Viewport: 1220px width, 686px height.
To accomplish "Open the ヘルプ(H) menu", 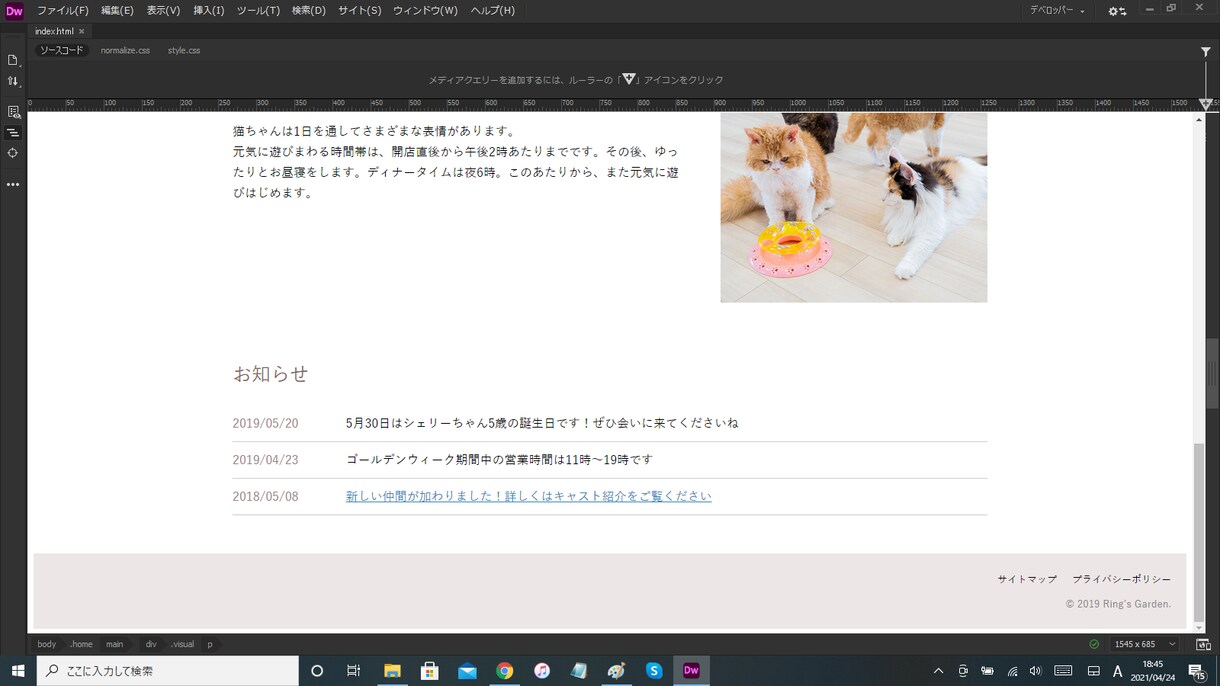I will point(492,10).
